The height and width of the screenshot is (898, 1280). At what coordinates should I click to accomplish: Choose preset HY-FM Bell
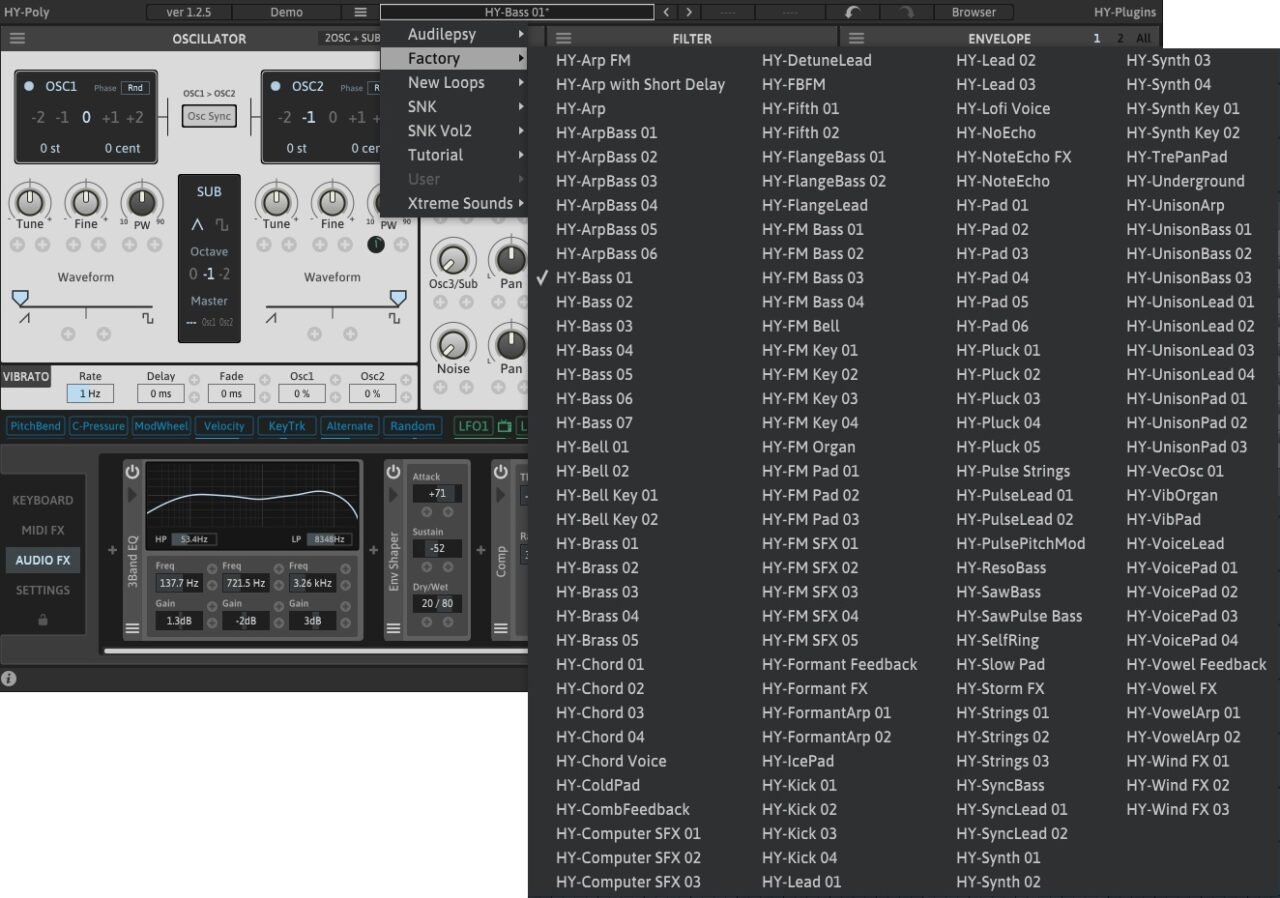[x=801, y=326]
